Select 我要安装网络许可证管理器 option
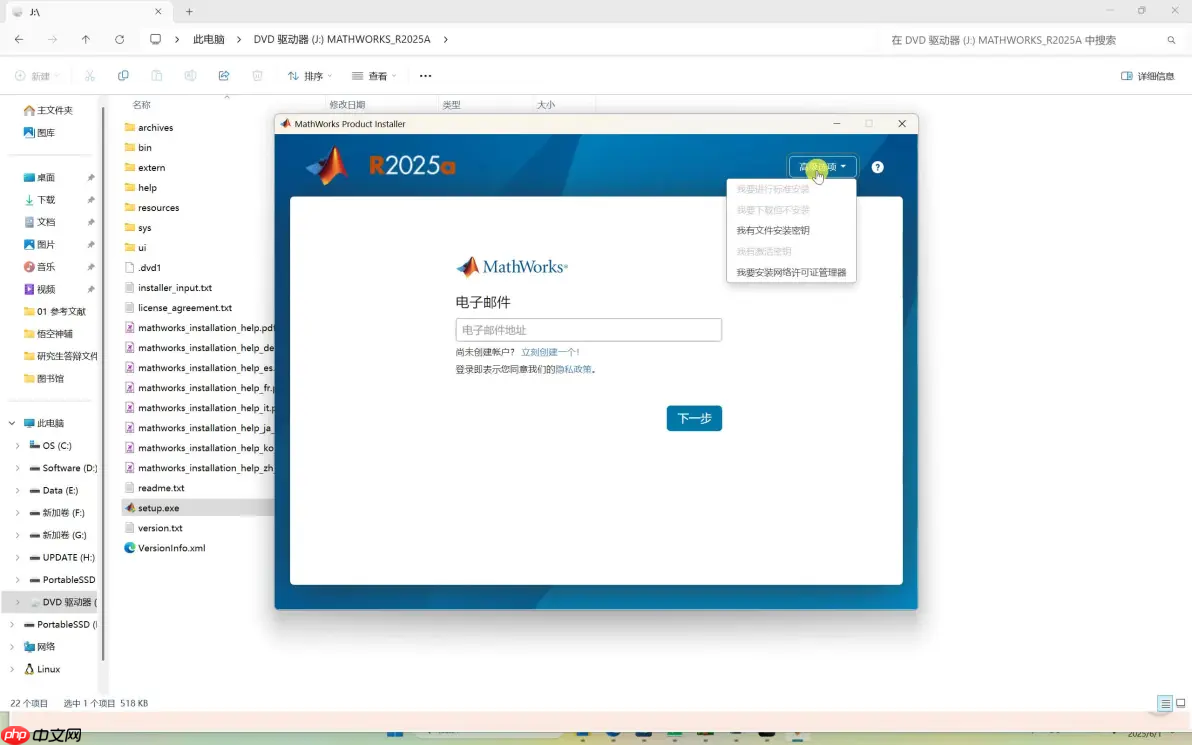 (791, 271)
